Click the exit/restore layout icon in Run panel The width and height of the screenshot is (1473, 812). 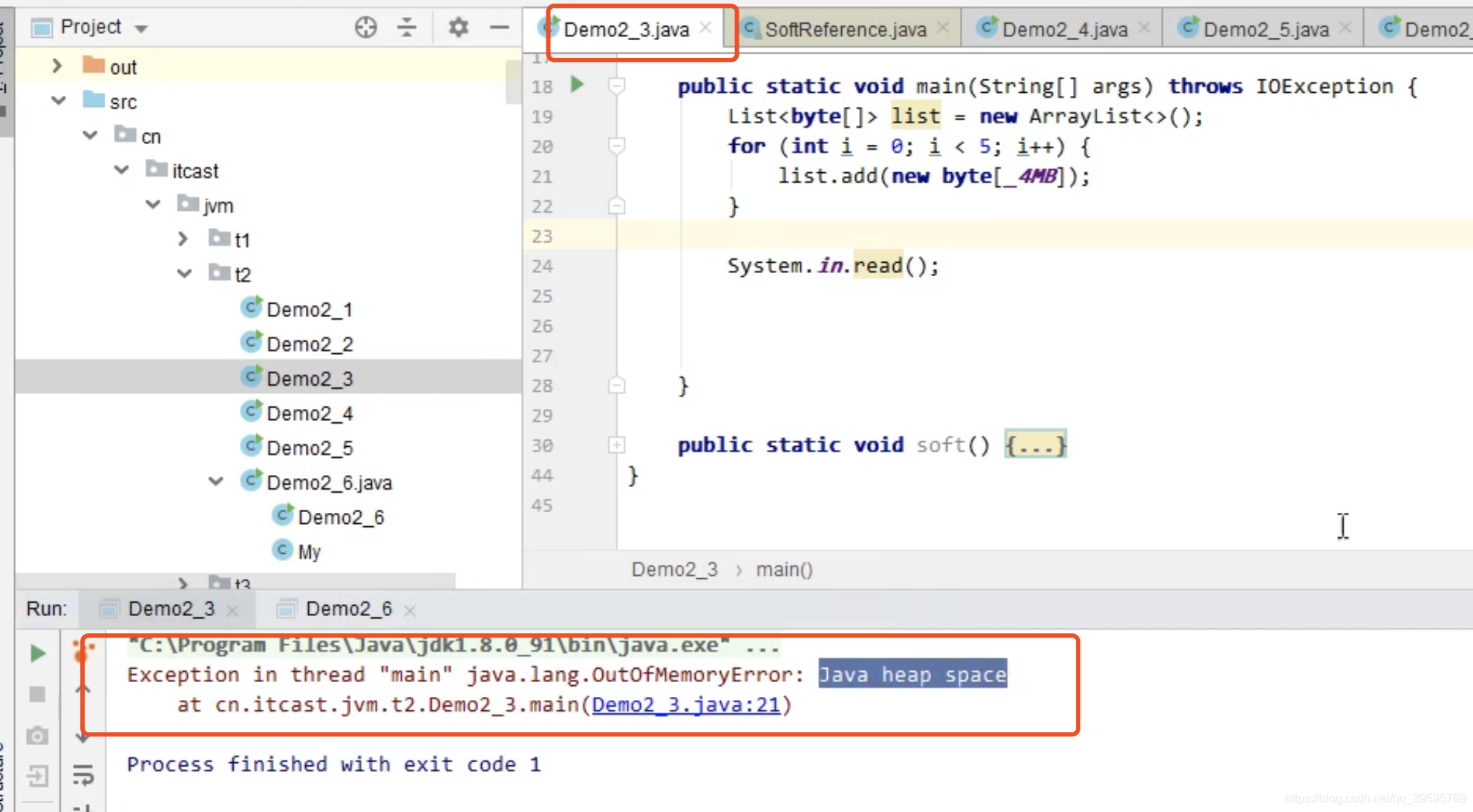[x=37, y=776]
